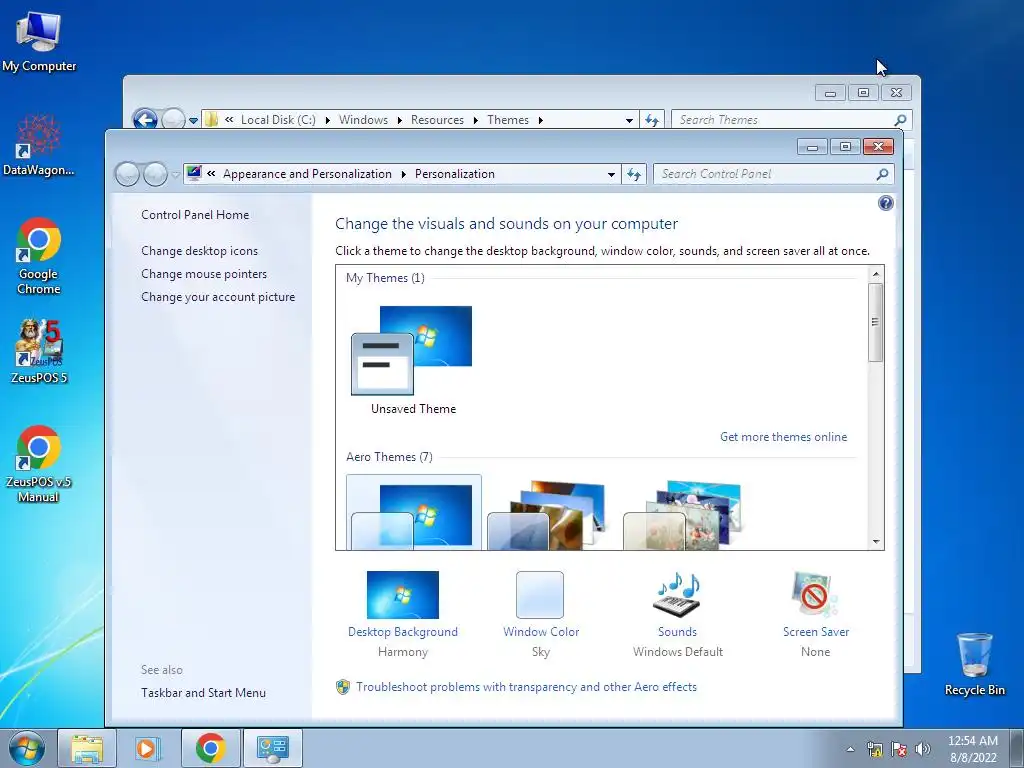Open Windows Explorer from the taskbar
The width and height of the screenshot is (1024, 768).
87,748
